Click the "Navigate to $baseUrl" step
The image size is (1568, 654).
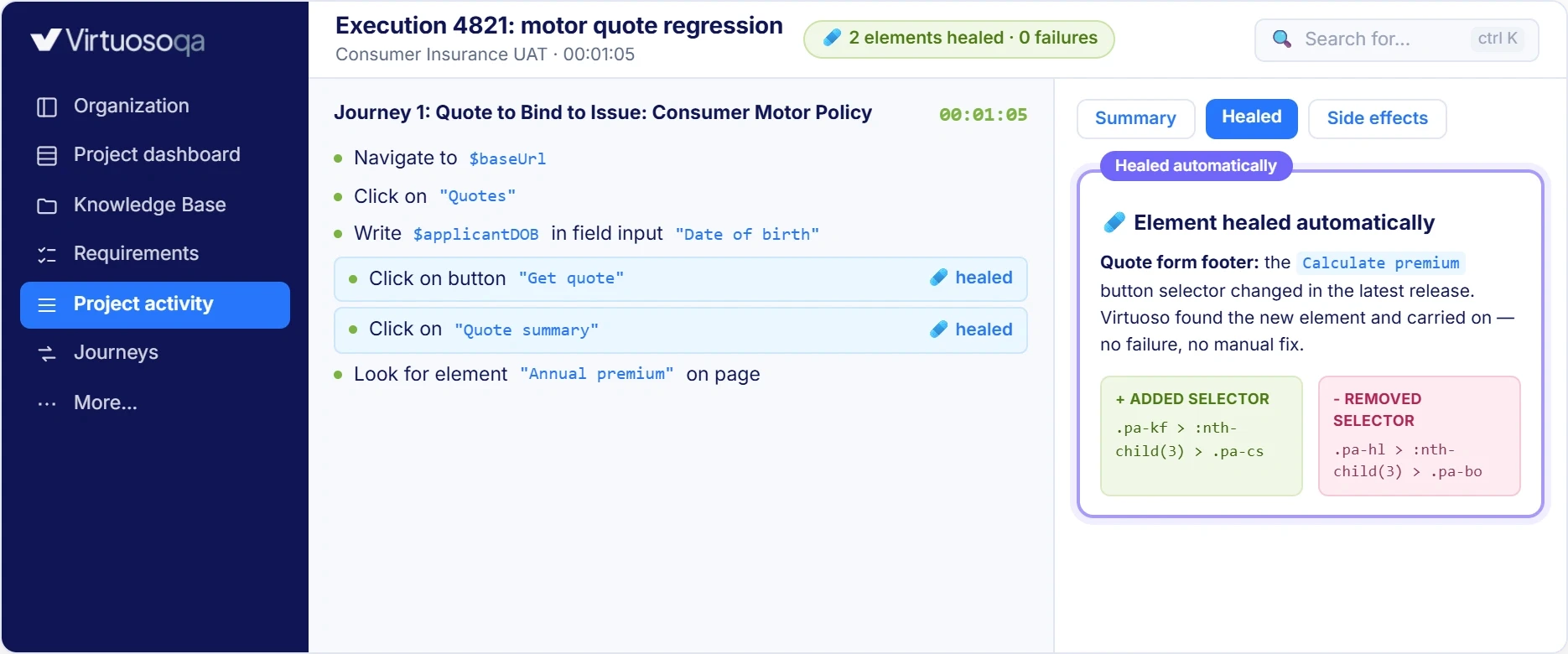[x=680, y=158]
